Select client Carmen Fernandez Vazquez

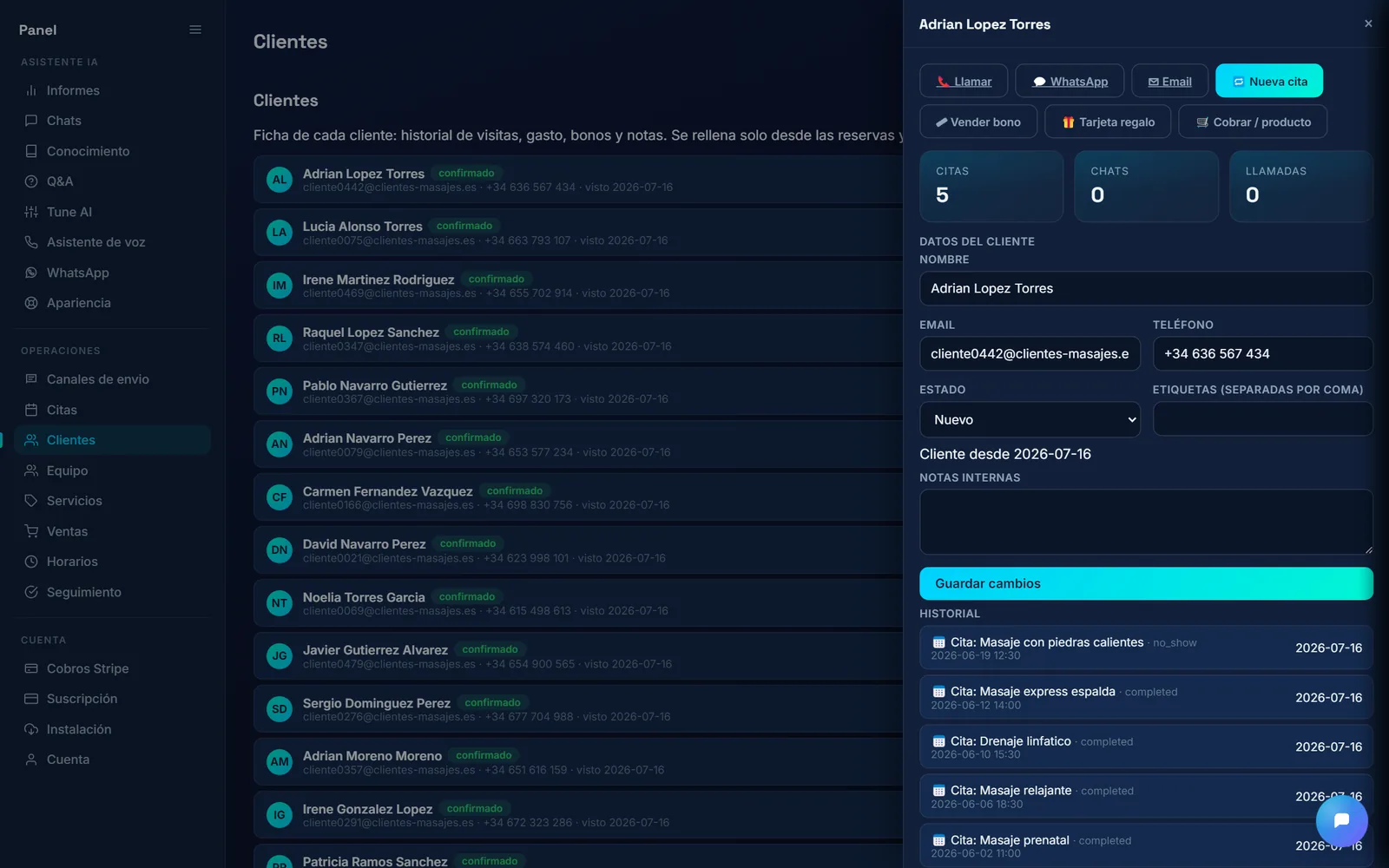pos(578,497)
